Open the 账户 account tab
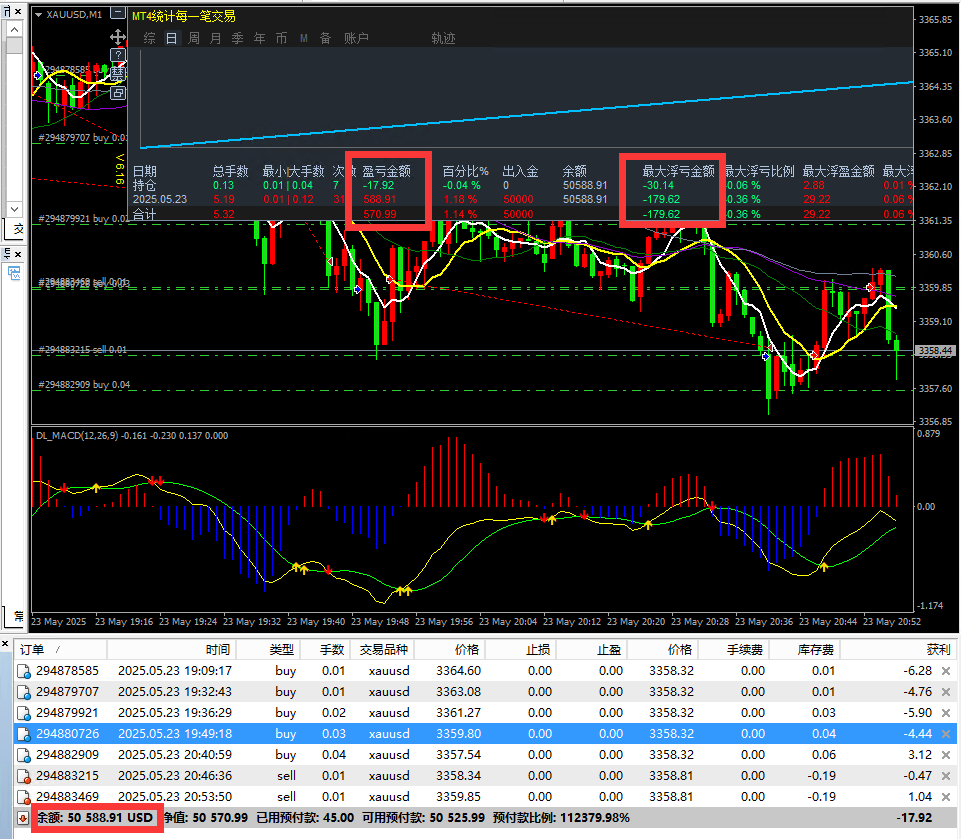The height and width of the screenshot is (839, 961). coord(356,39)
